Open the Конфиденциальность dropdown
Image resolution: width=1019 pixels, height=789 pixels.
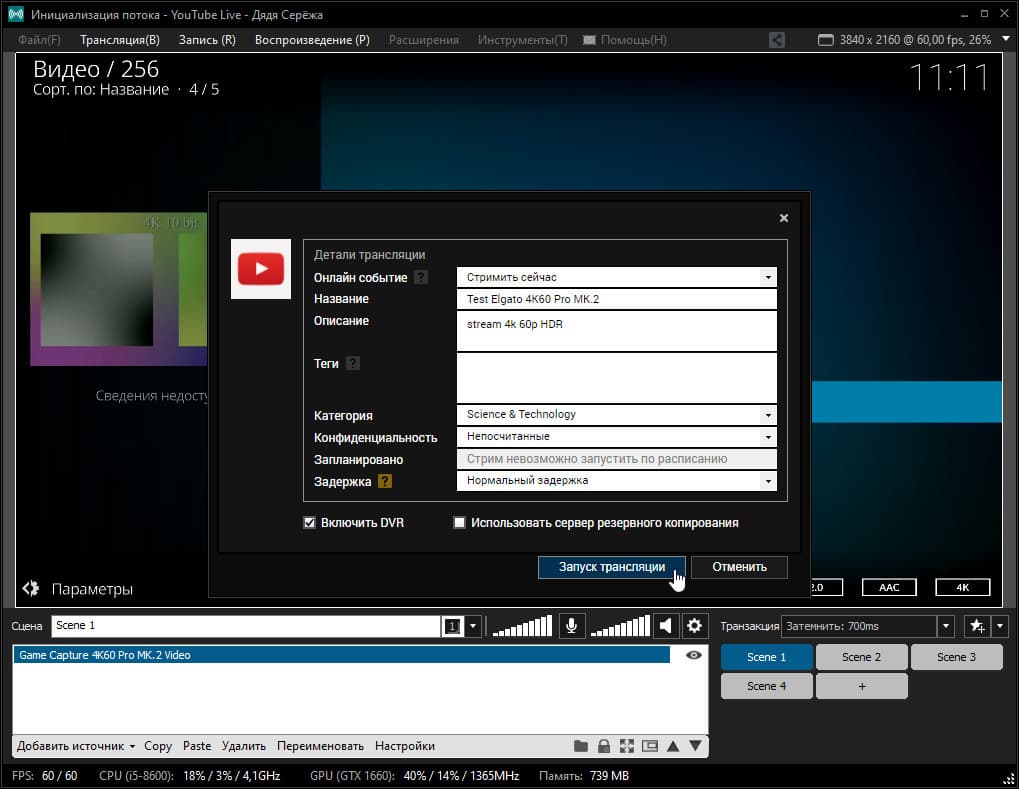(x=767, y=437)
